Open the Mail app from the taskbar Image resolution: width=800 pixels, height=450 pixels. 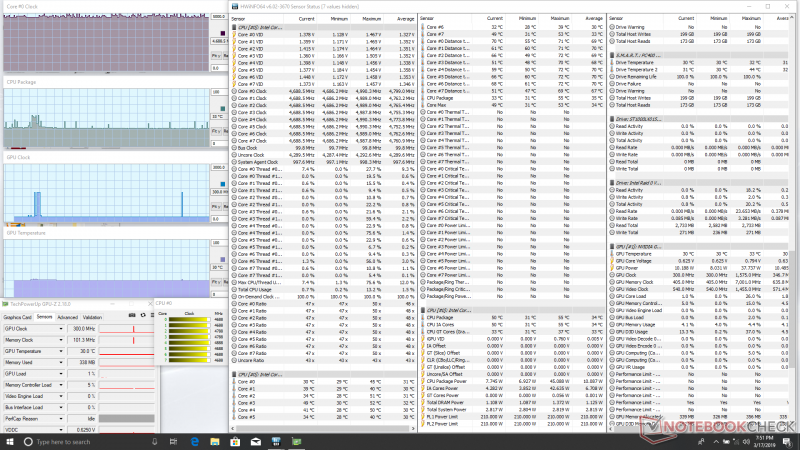256,441
